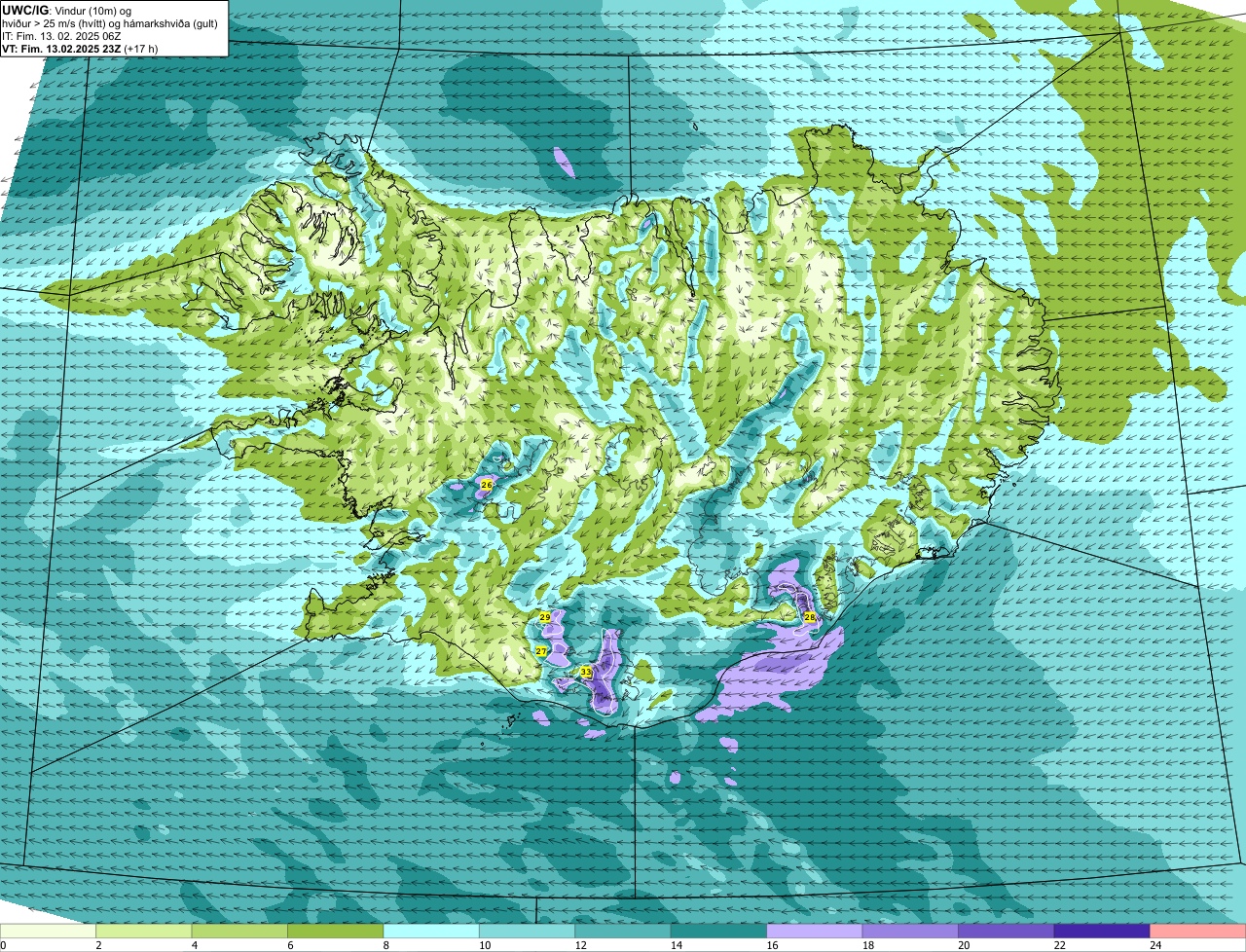The width and height of the screenshot is (1246, 952).
Task: Click the yellow gust marker labeled 29
Action: click(x=545, y=617)
